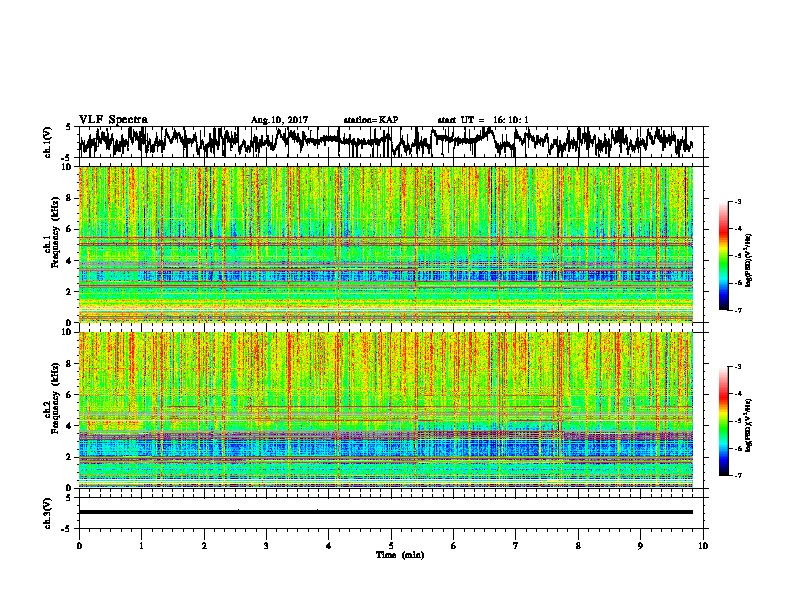Select the "start UT = 16:10:1" text

coord(483,120)
